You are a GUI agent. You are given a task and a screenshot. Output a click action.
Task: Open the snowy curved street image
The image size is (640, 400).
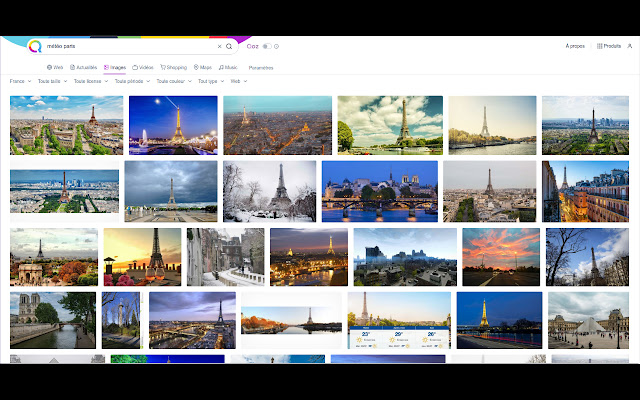click(226, 257)
